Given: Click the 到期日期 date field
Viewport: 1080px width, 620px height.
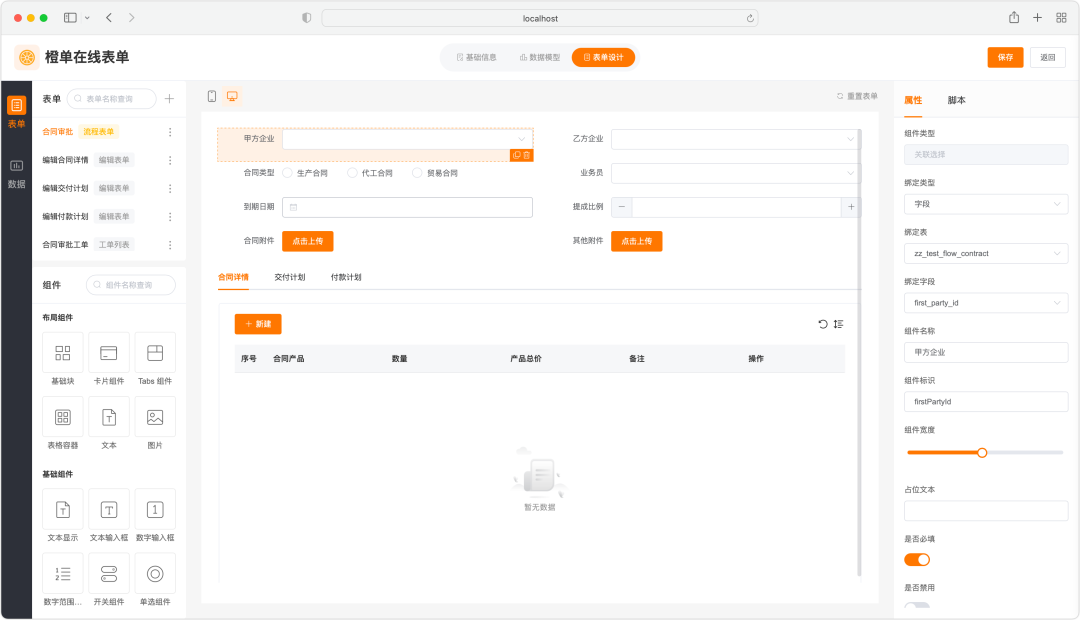Looking at the screenshot, I should click(408, 207).
